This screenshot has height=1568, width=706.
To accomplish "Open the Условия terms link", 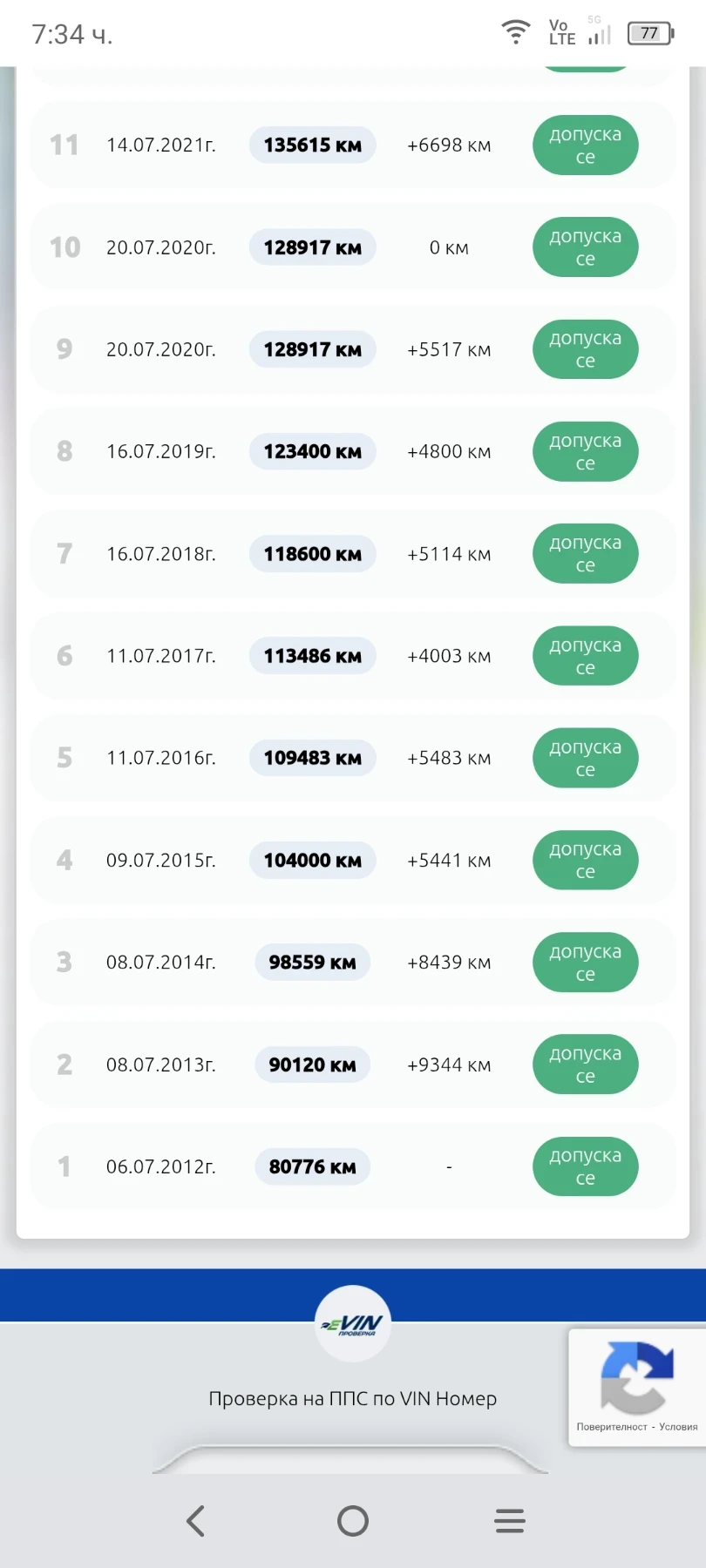I will click(678, 1427).
